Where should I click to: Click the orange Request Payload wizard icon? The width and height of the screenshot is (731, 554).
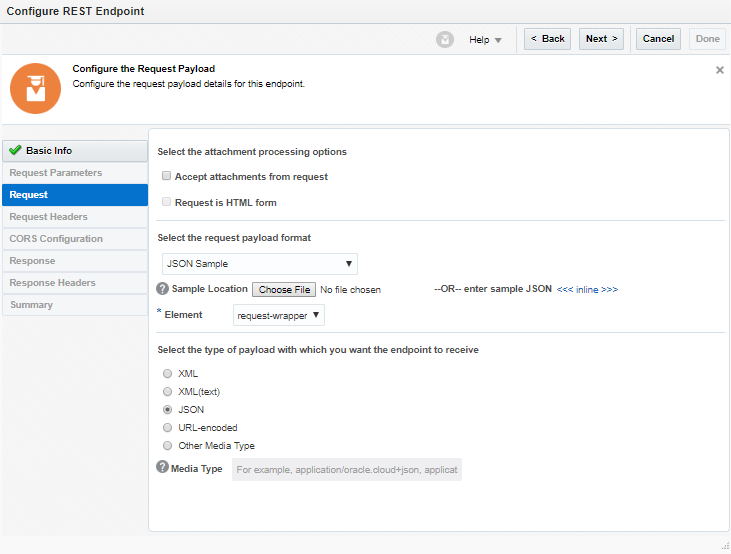(x=35, y=89)
